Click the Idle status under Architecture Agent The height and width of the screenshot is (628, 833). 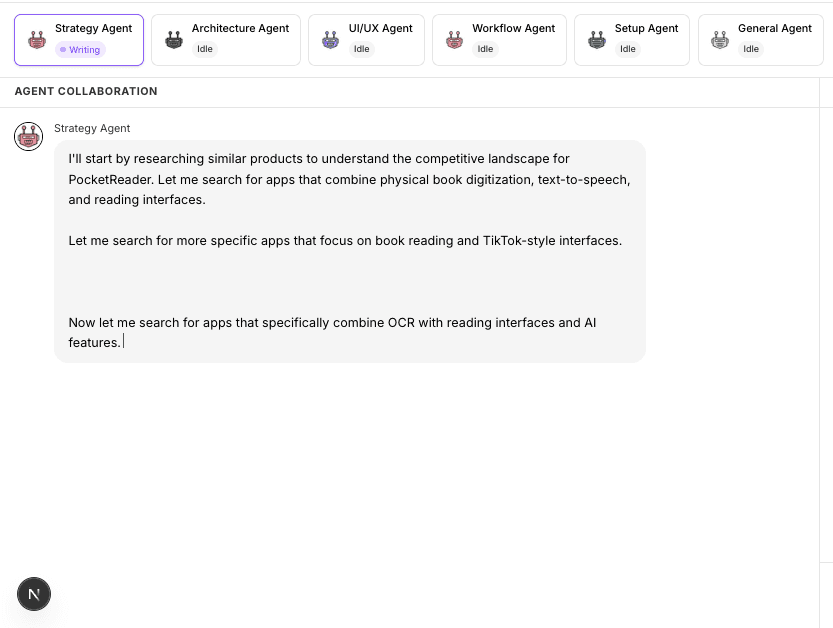click(x=204, y=47)
